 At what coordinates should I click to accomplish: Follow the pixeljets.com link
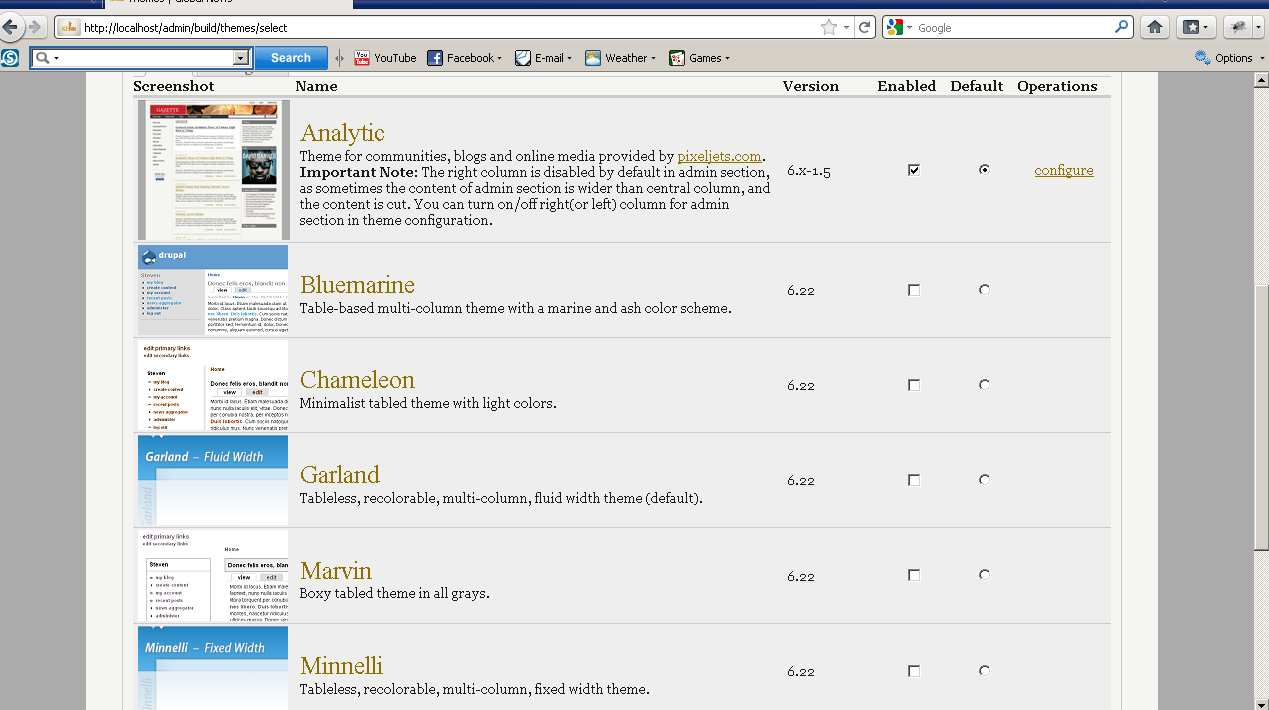point(720,156)
